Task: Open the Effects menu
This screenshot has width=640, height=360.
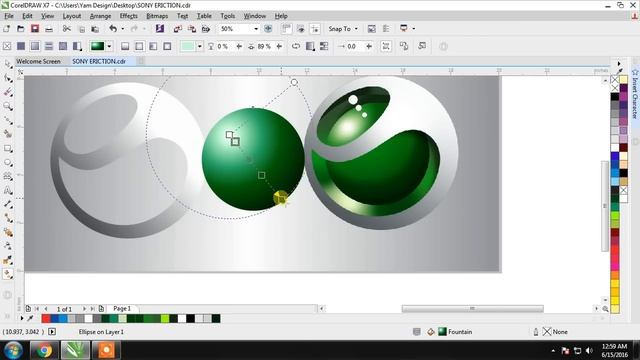Action: click(x=128, y=16)
